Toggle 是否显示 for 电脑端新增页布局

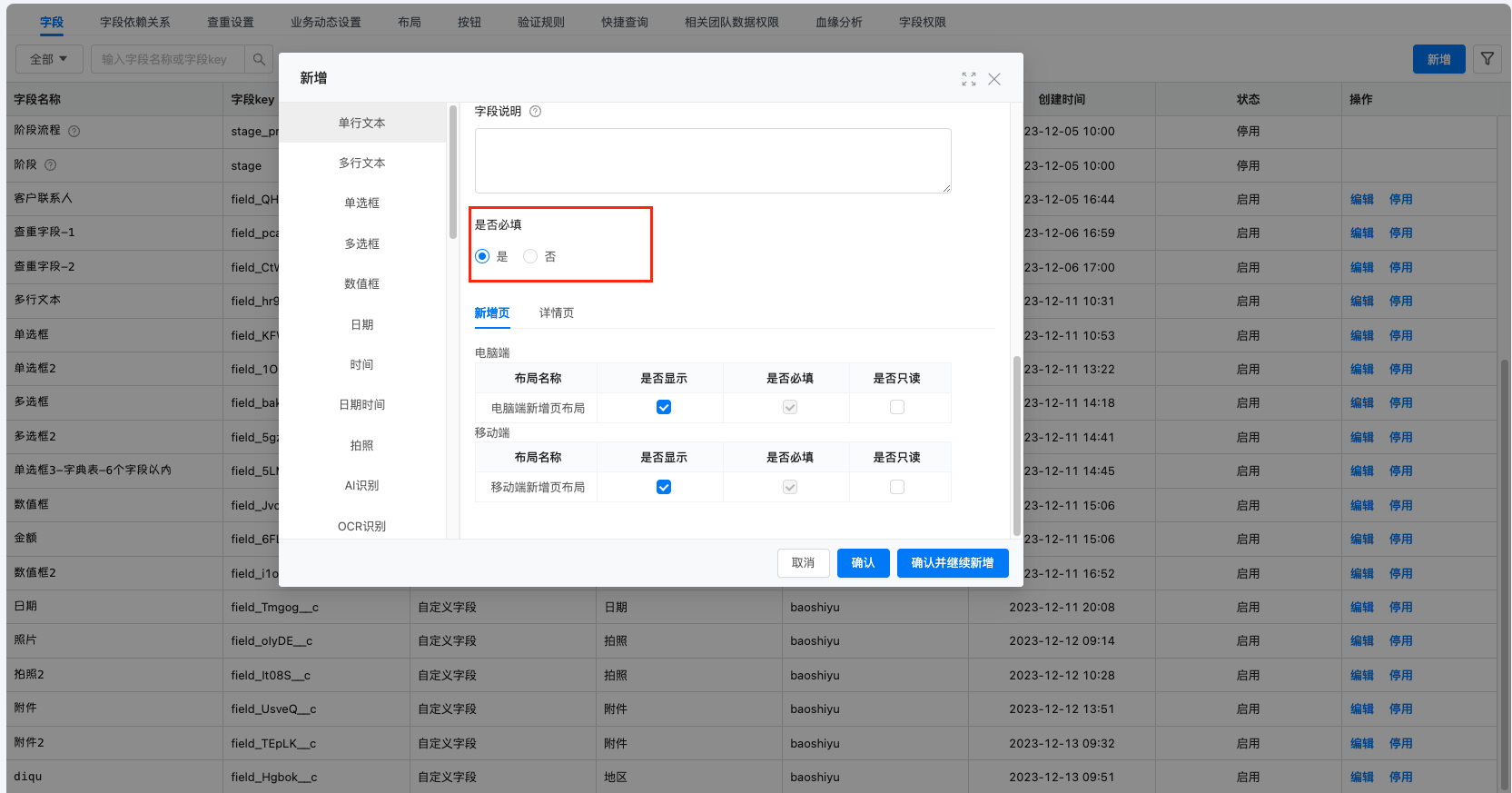[664, 407]
